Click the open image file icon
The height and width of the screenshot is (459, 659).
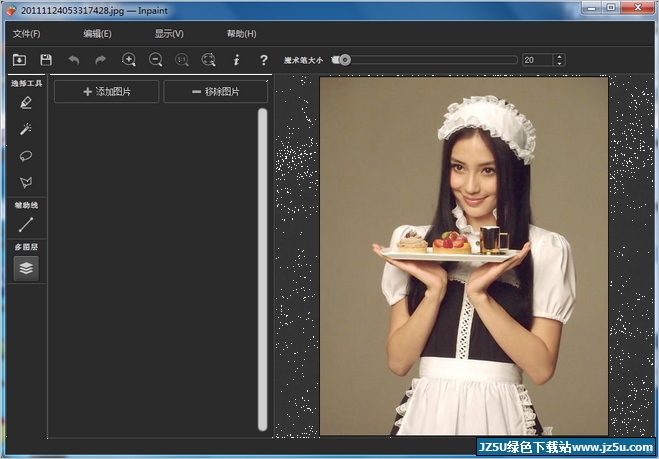click(19, 60)
